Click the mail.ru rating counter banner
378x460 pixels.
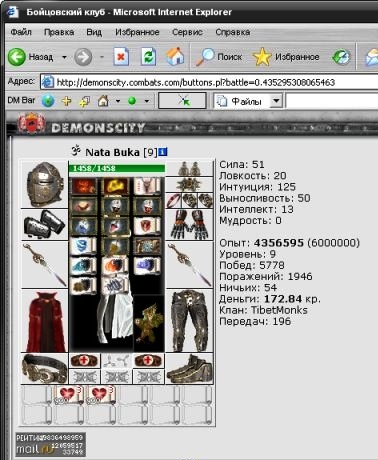click(51, 444)
